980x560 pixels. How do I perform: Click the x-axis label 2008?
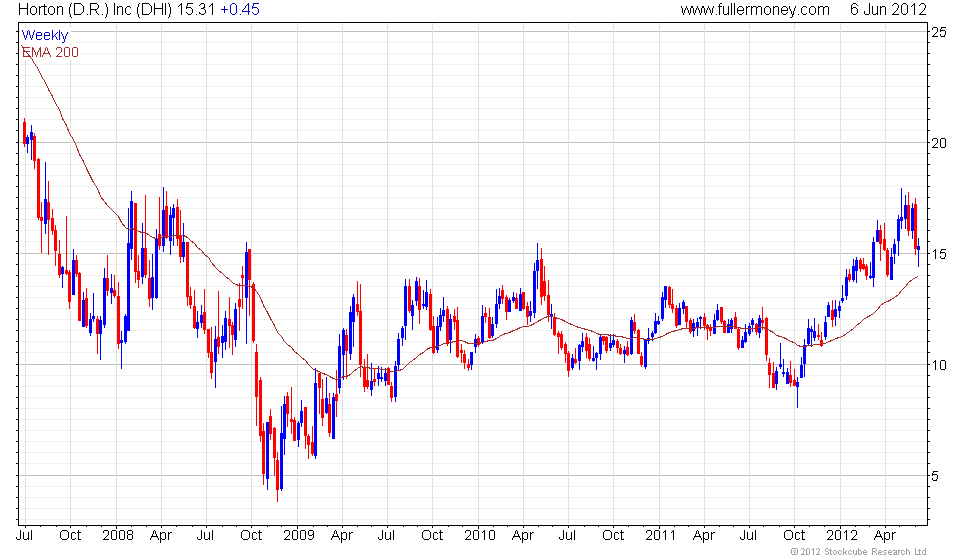(118, 536)
